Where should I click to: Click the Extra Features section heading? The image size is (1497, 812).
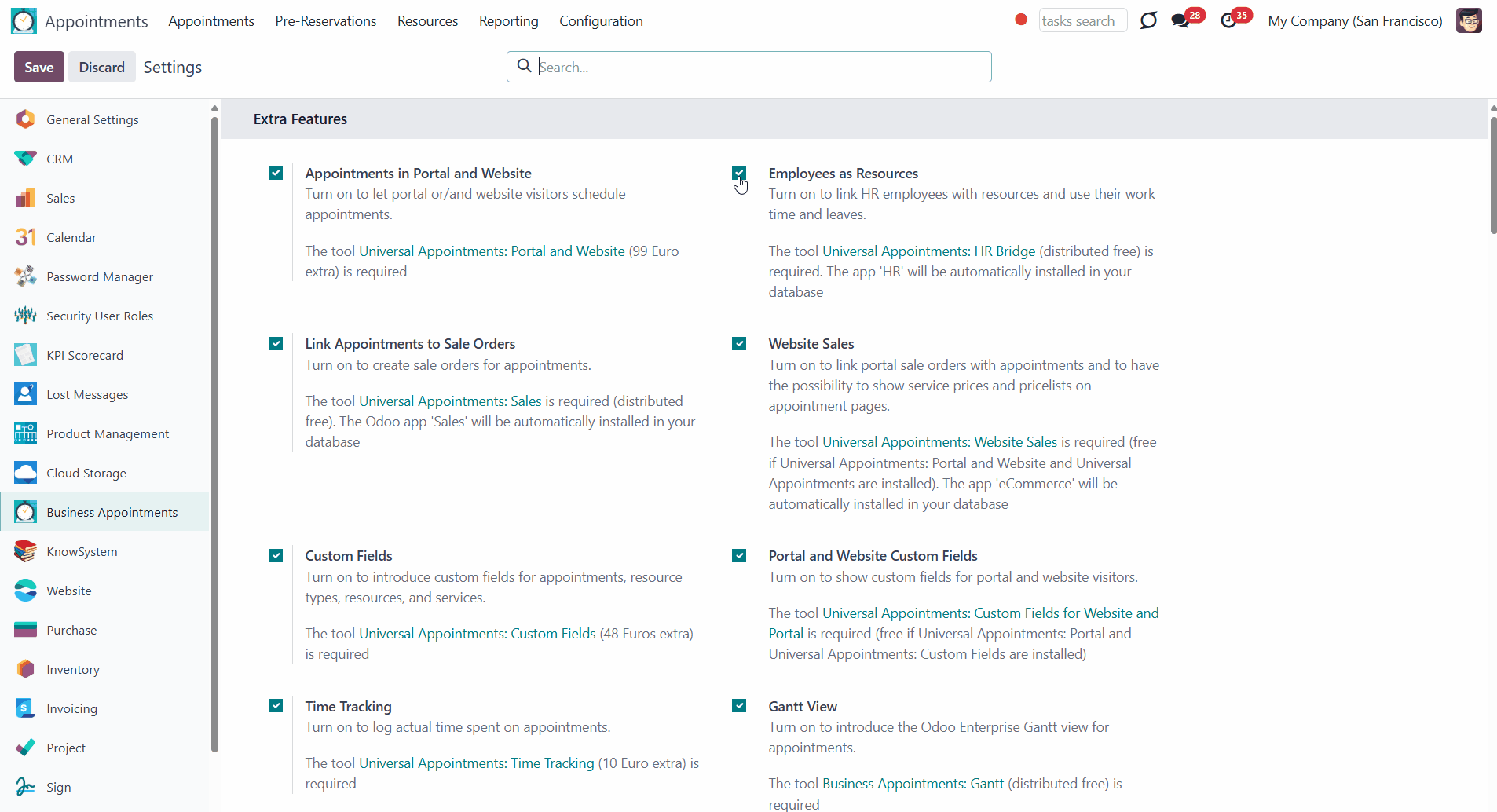point(300,119)
